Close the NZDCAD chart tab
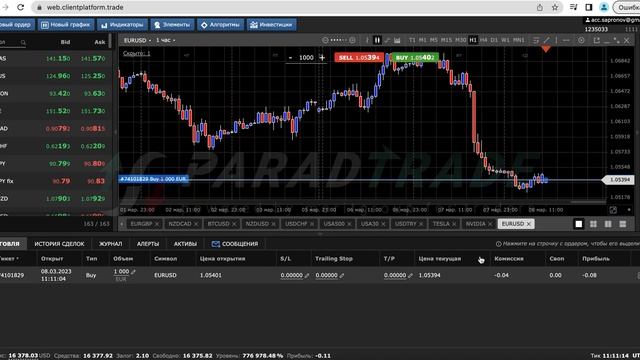The height and width of the screenshot is (360, 640). tap(196, 224)
